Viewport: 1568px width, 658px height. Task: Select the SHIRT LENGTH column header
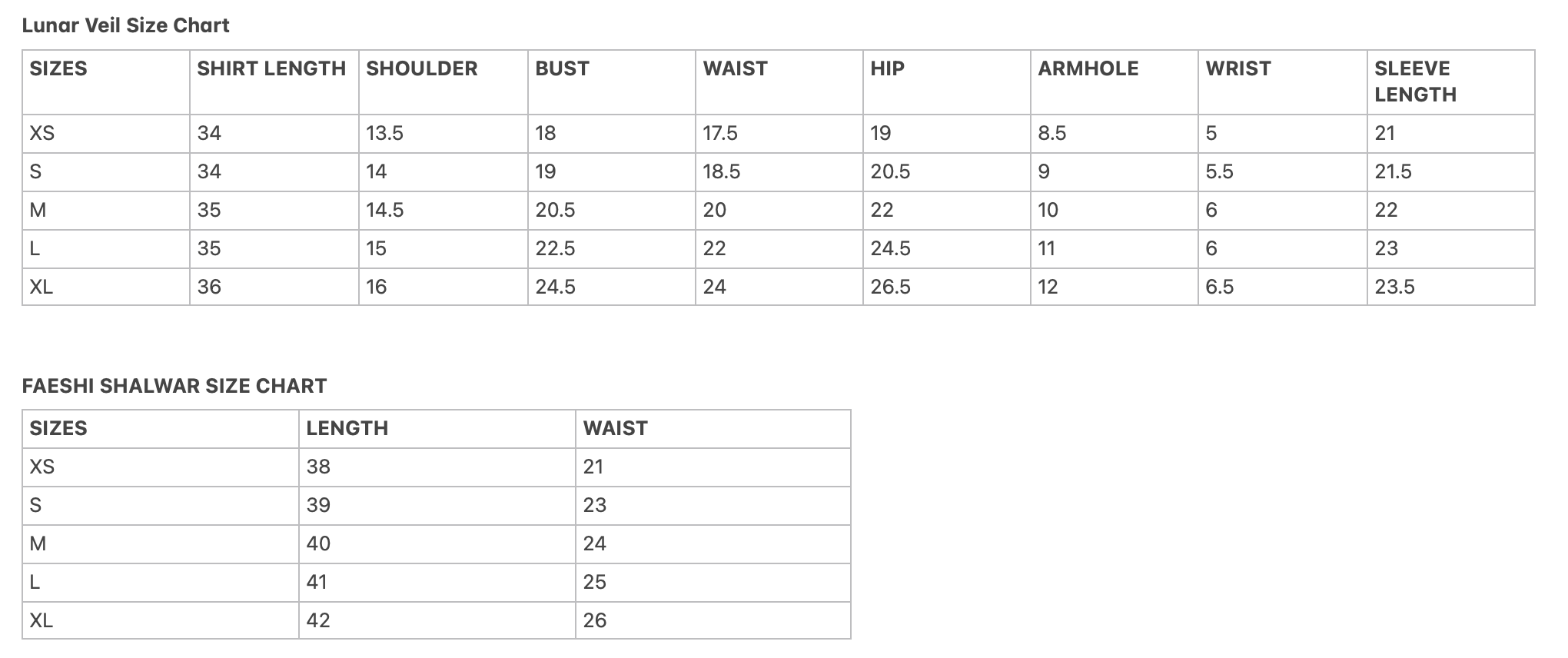click(271, 68)
